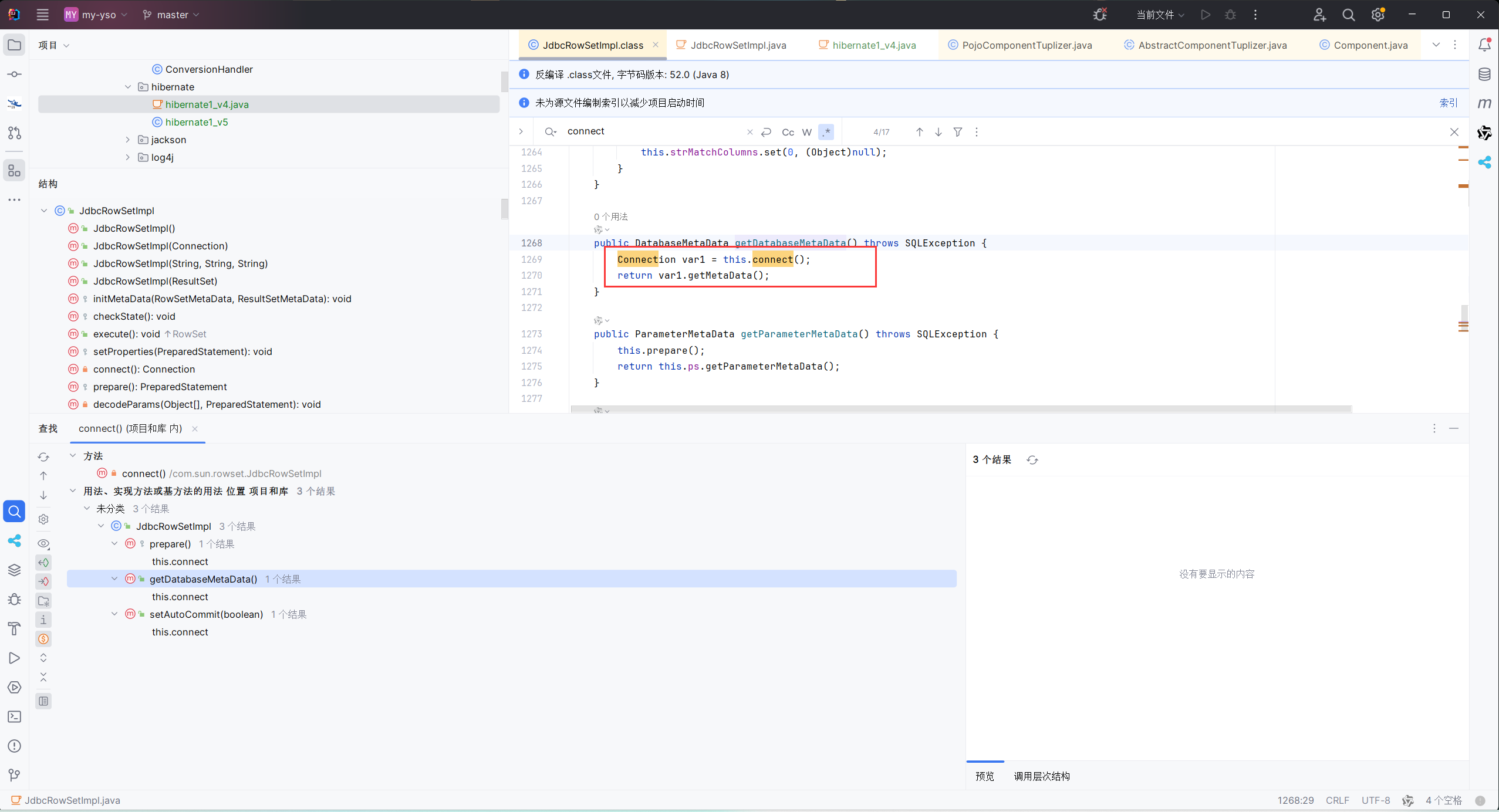This screenshot has height=812, width=1499.
Task: Open the master branch dropdown
Action: click(x=171, y=15)
